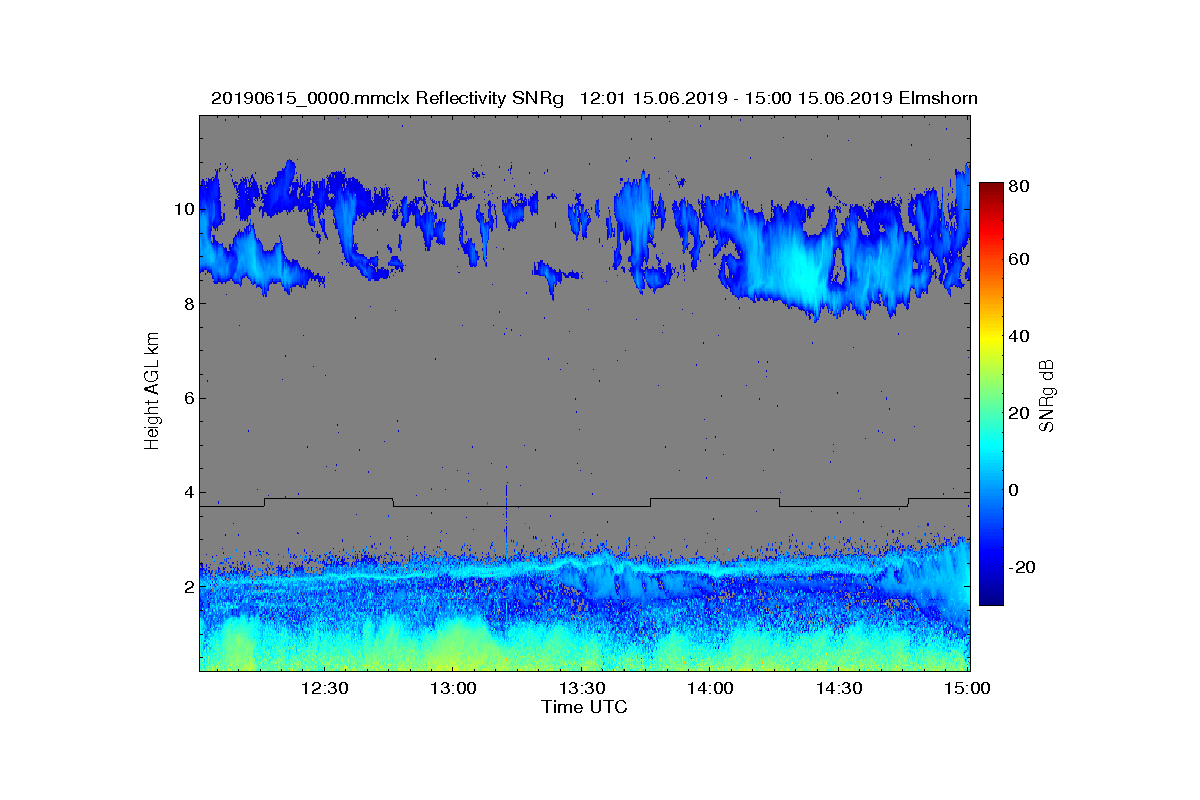Click the 10 km height tick label

(x=184, y=209)
